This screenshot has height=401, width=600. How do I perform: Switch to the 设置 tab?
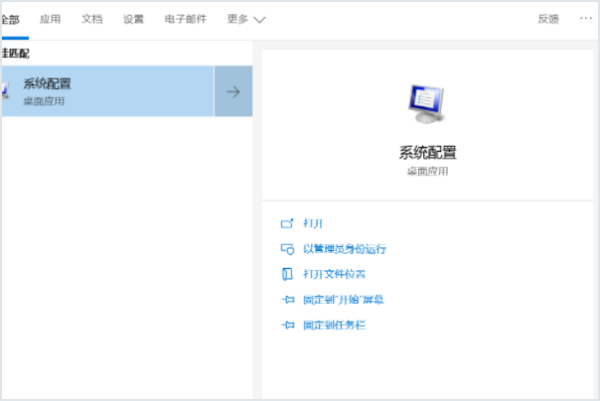133,19
